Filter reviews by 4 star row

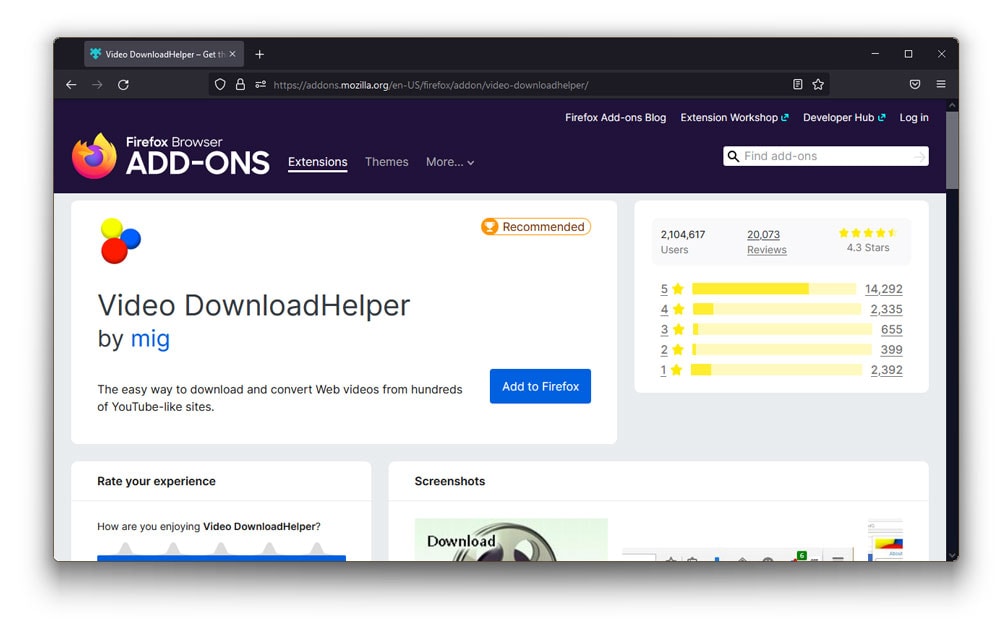(x=781, y=309)
